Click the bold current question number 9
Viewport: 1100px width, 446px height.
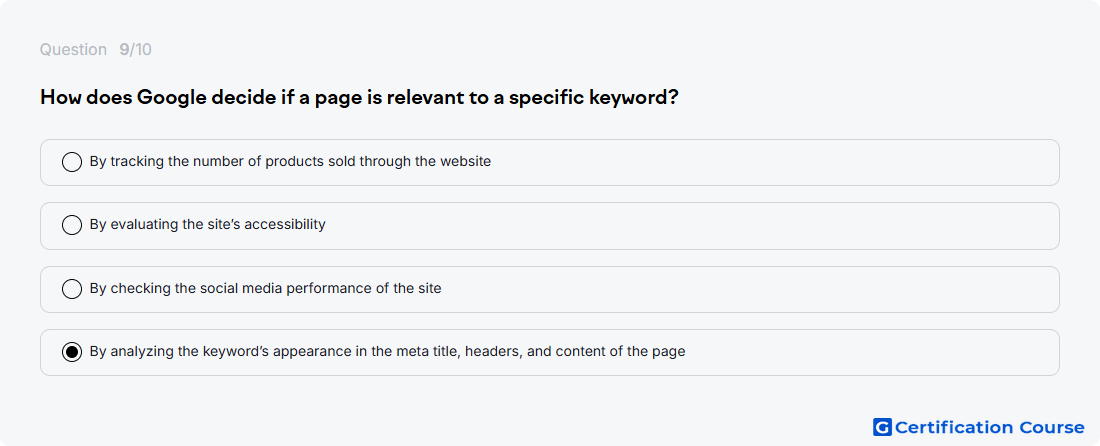(x=123, y=50)
